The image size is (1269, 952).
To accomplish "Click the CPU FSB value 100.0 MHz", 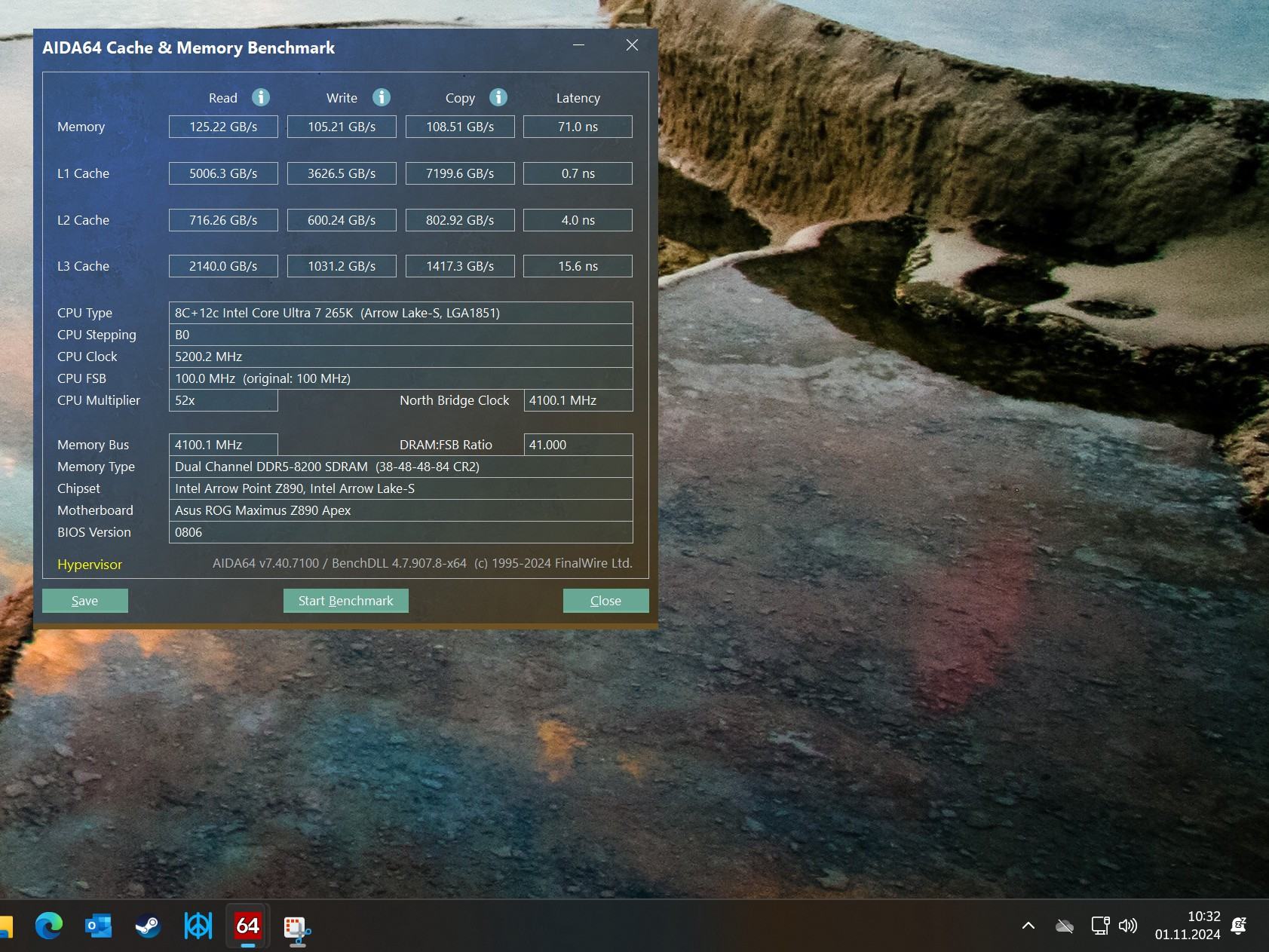I will click(401, 378).
